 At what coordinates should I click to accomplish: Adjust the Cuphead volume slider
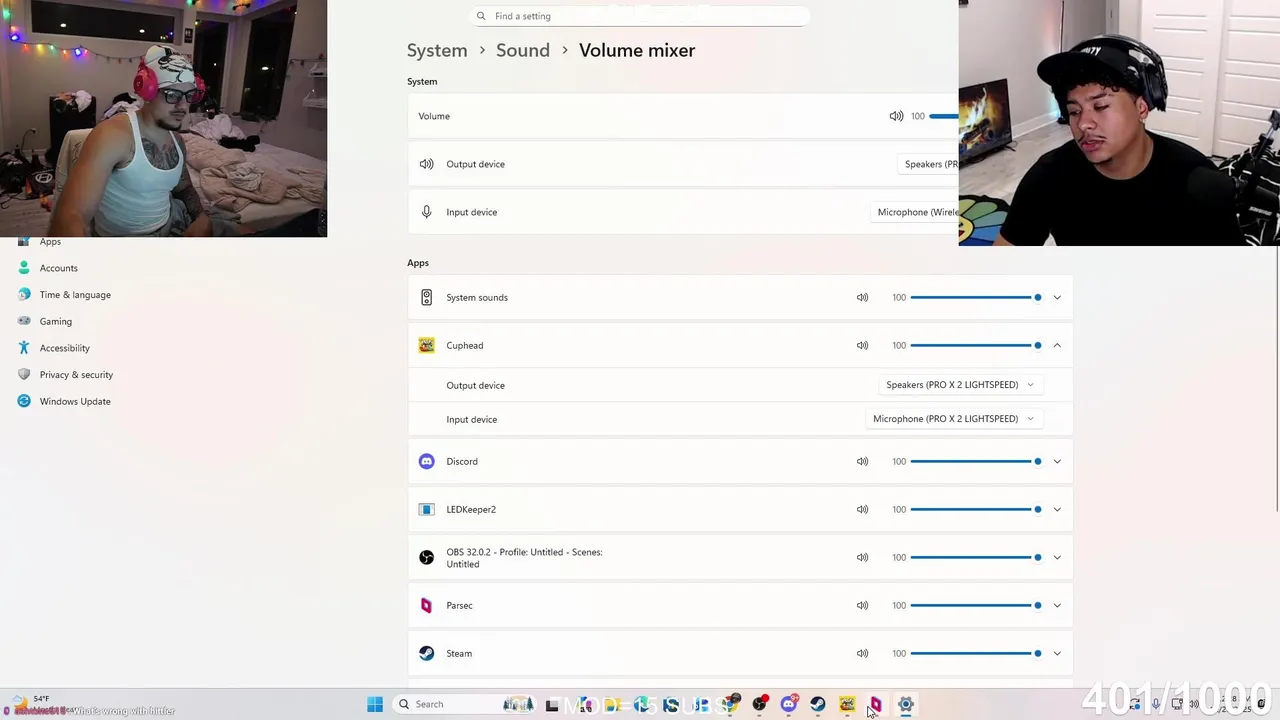tap(976, 345)
